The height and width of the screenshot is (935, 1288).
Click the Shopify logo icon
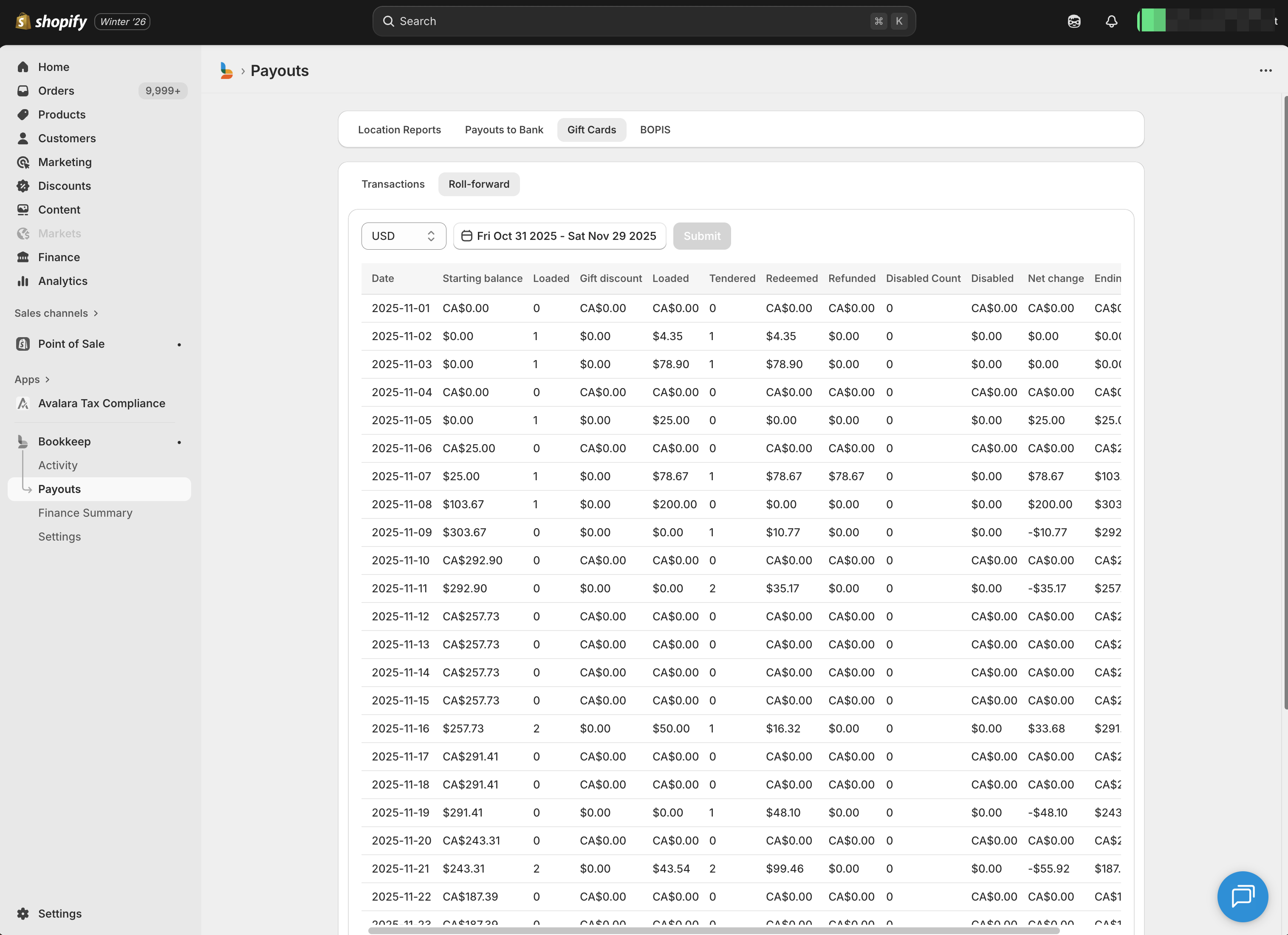click(x=23, y=21)
